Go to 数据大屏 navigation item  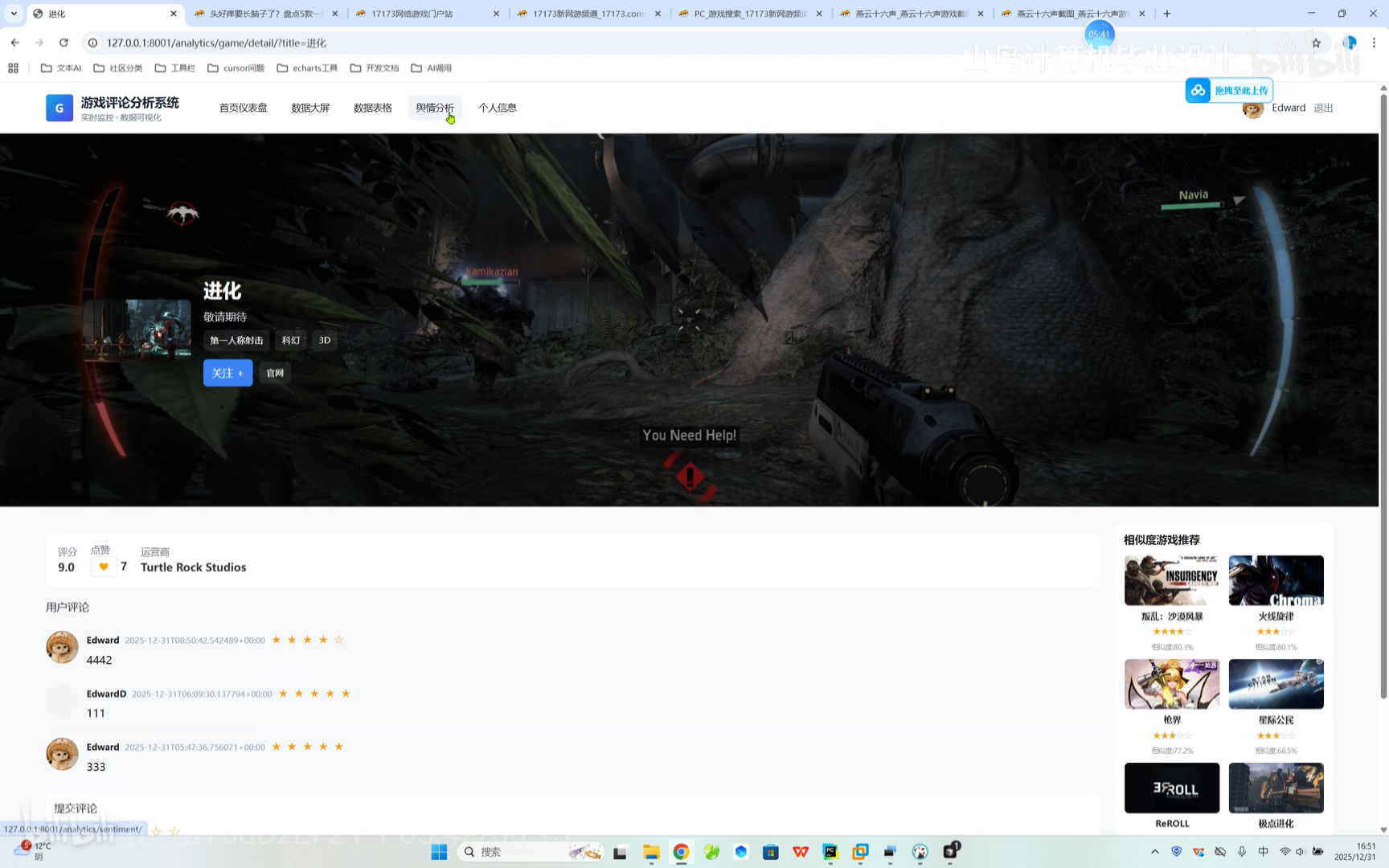(310, 108)
